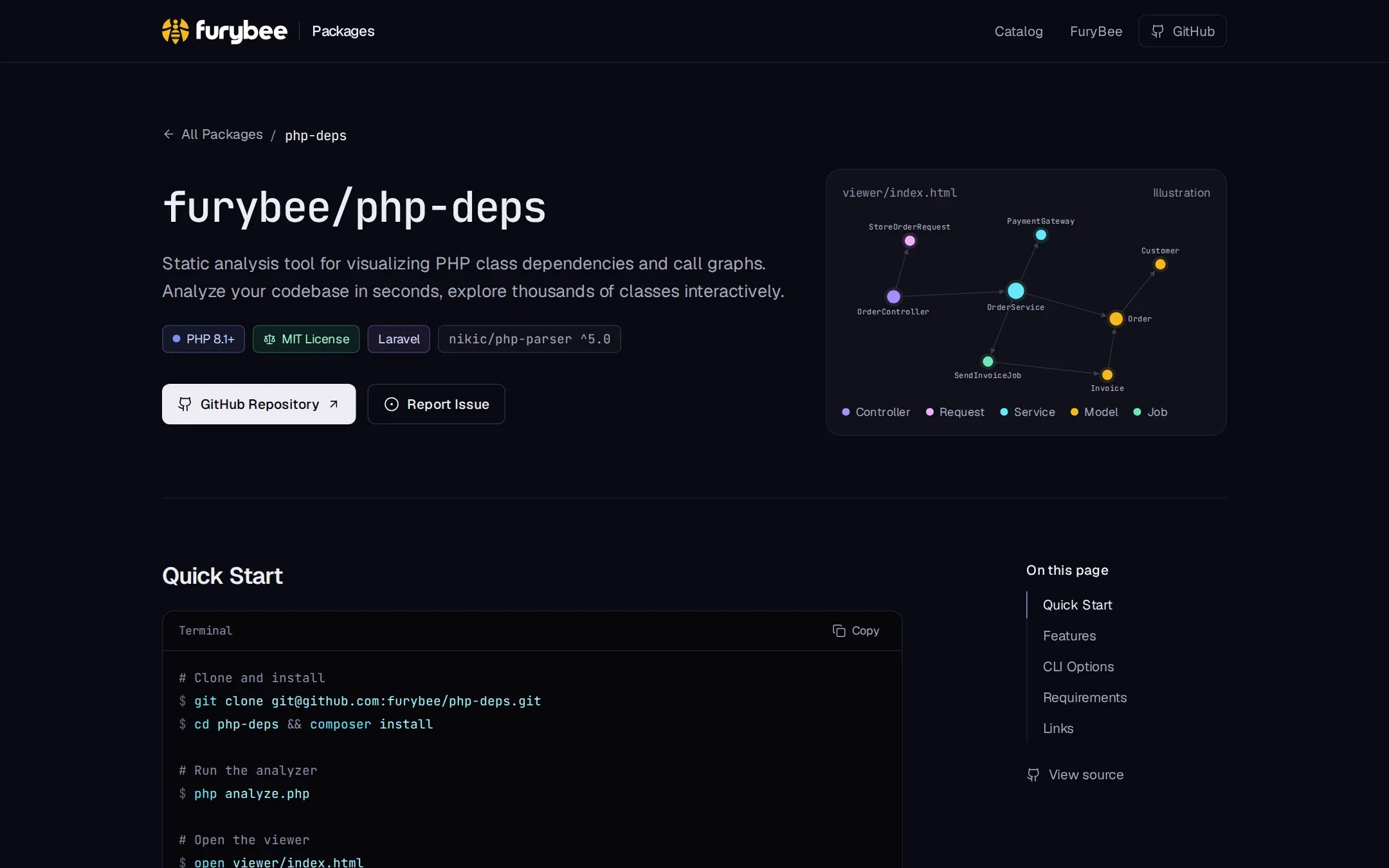Viewport: 1389px width, 868px height.
Task: Jump to Features in the page outline
Action: tap(1069, 635)
